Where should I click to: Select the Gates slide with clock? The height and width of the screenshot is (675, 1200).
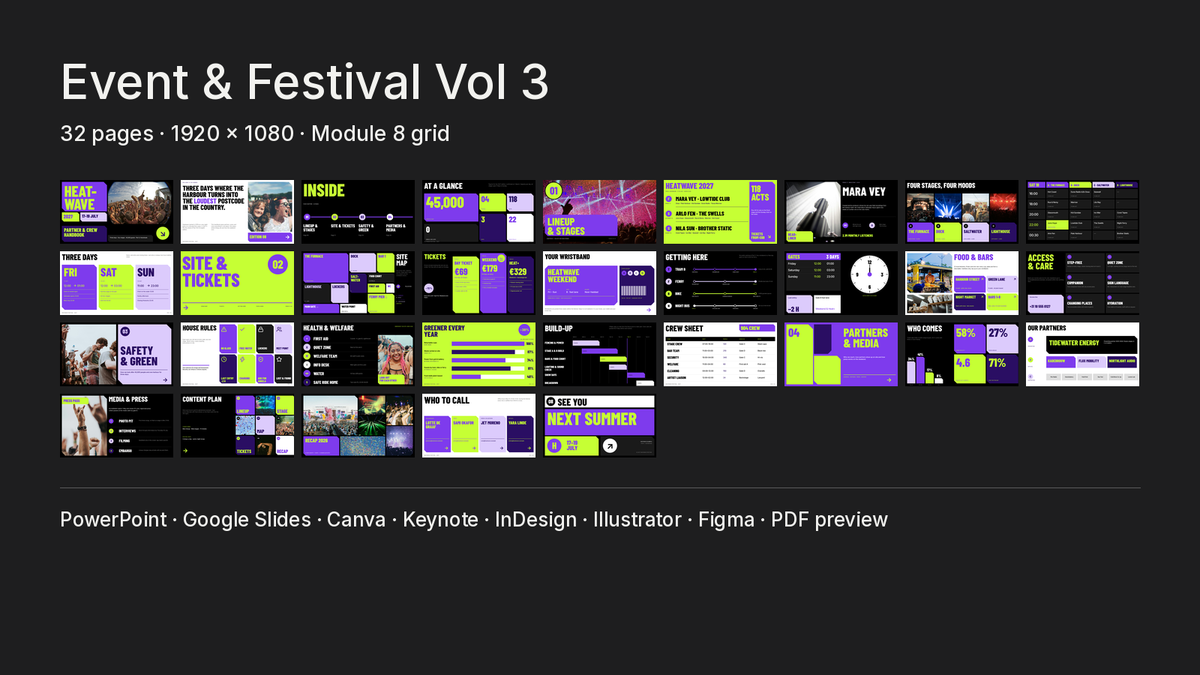[x=841, y=283]
